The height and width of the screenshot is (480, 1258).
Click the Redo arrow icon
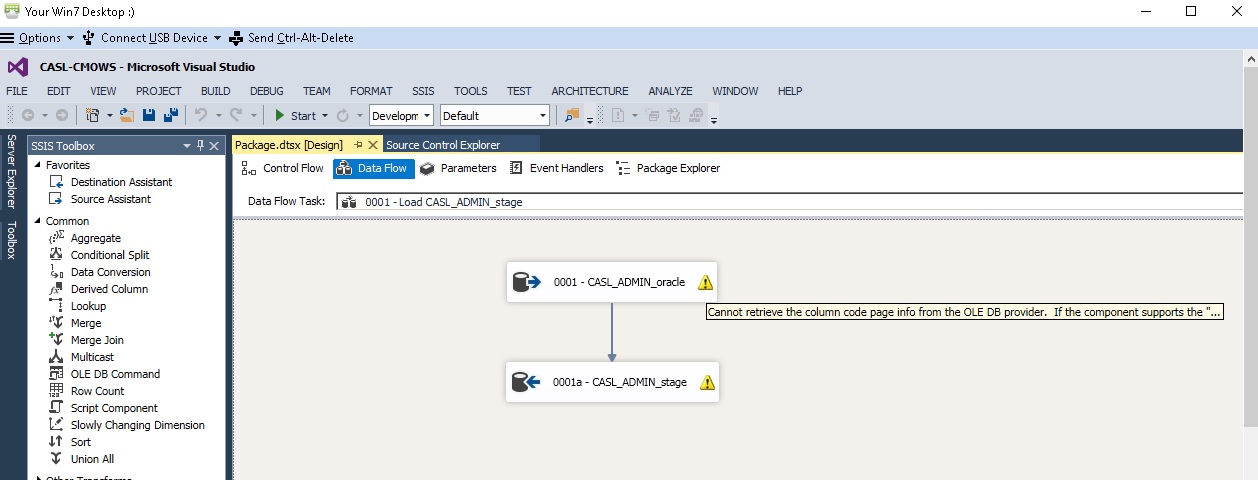coord(234,115)
